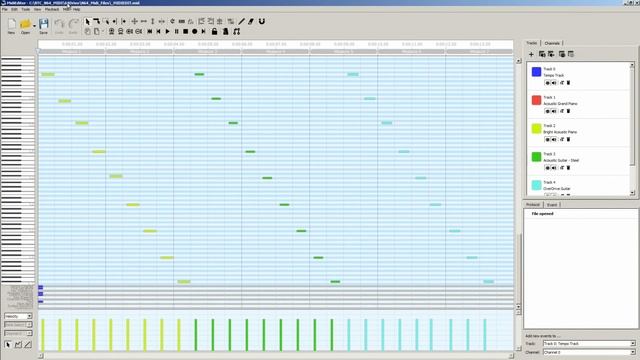The width and height of the screenshot is (640, 360).
Task: Click the track list scroll down arrow
Action: point(632,193)
